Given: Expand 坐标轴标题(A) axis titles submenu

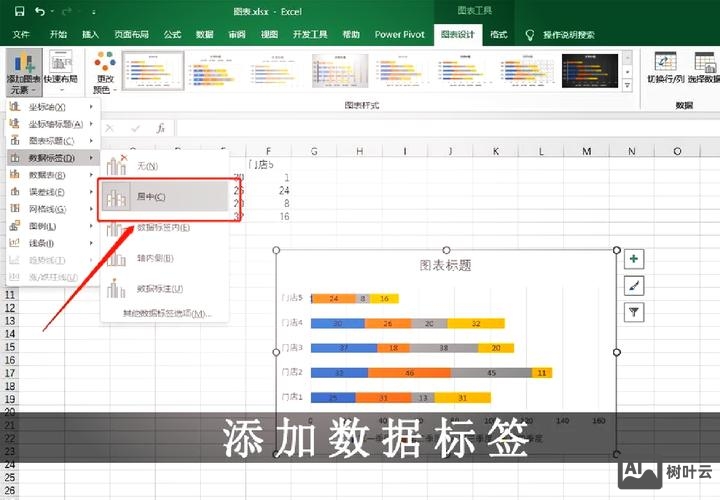Looking at the screenshot, I should [53, 124].
